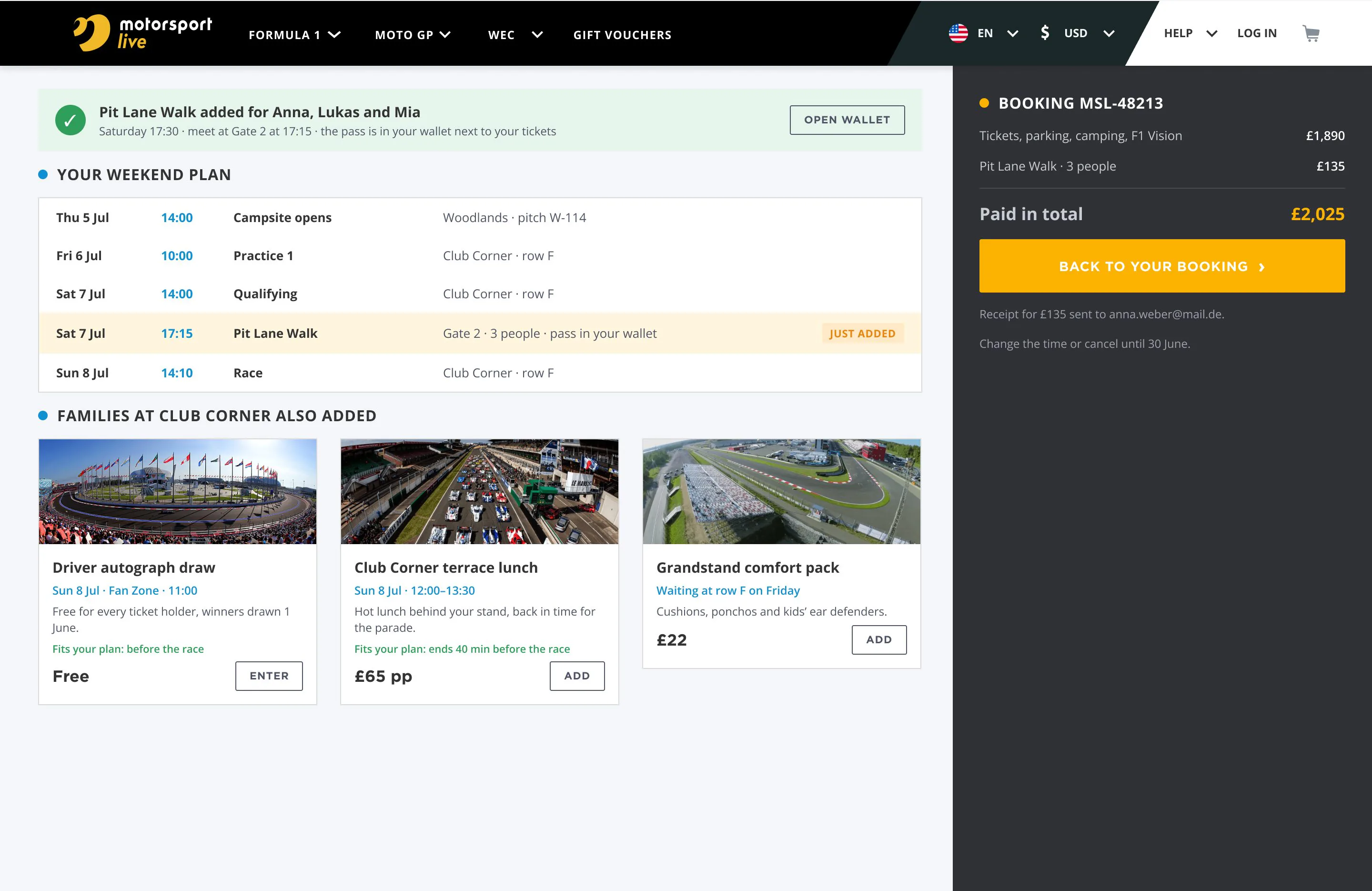
Task: Select the Campsite opens row
Action: 480,217
